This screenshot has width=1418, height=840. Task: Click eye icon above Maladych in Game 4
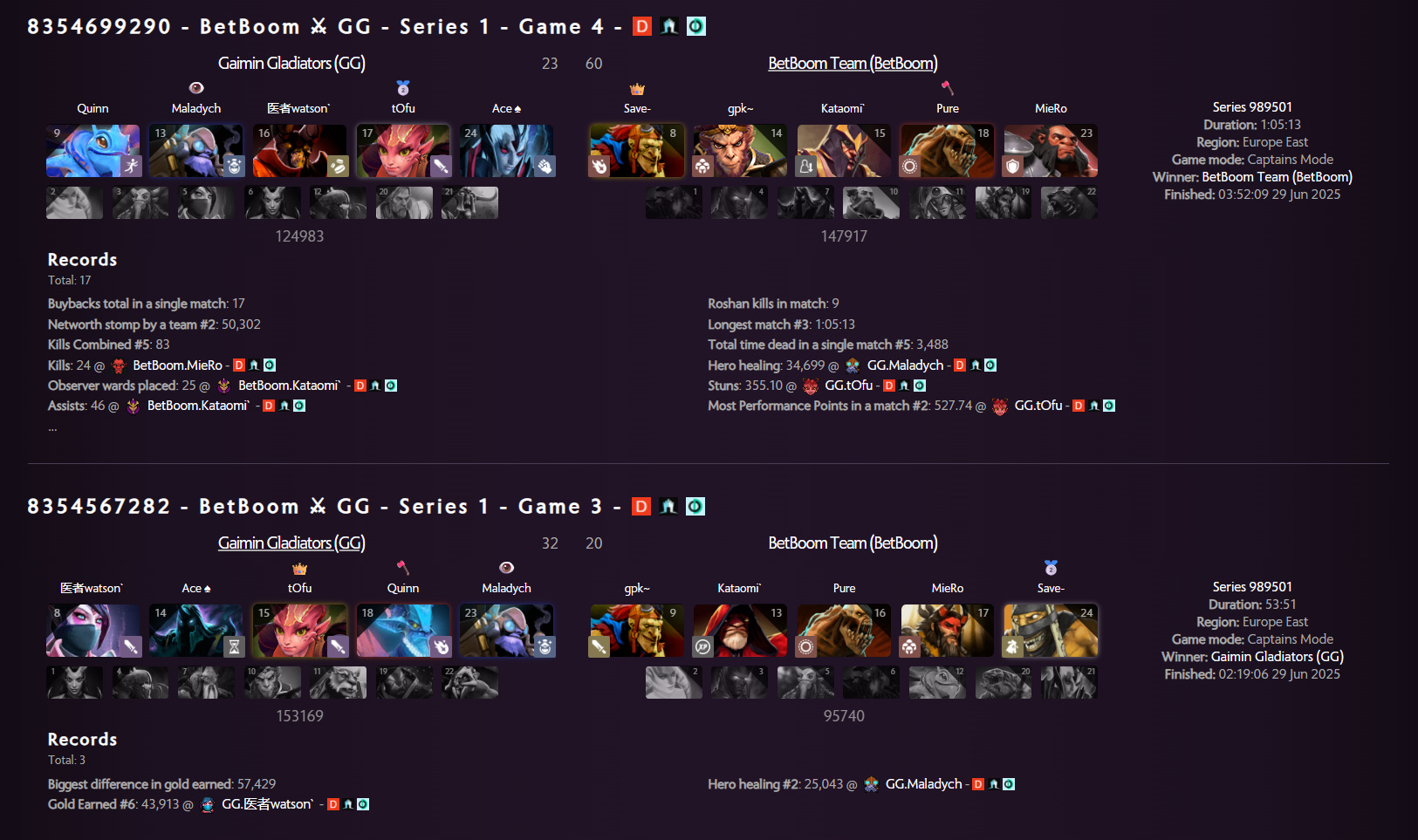click(196, 87)
